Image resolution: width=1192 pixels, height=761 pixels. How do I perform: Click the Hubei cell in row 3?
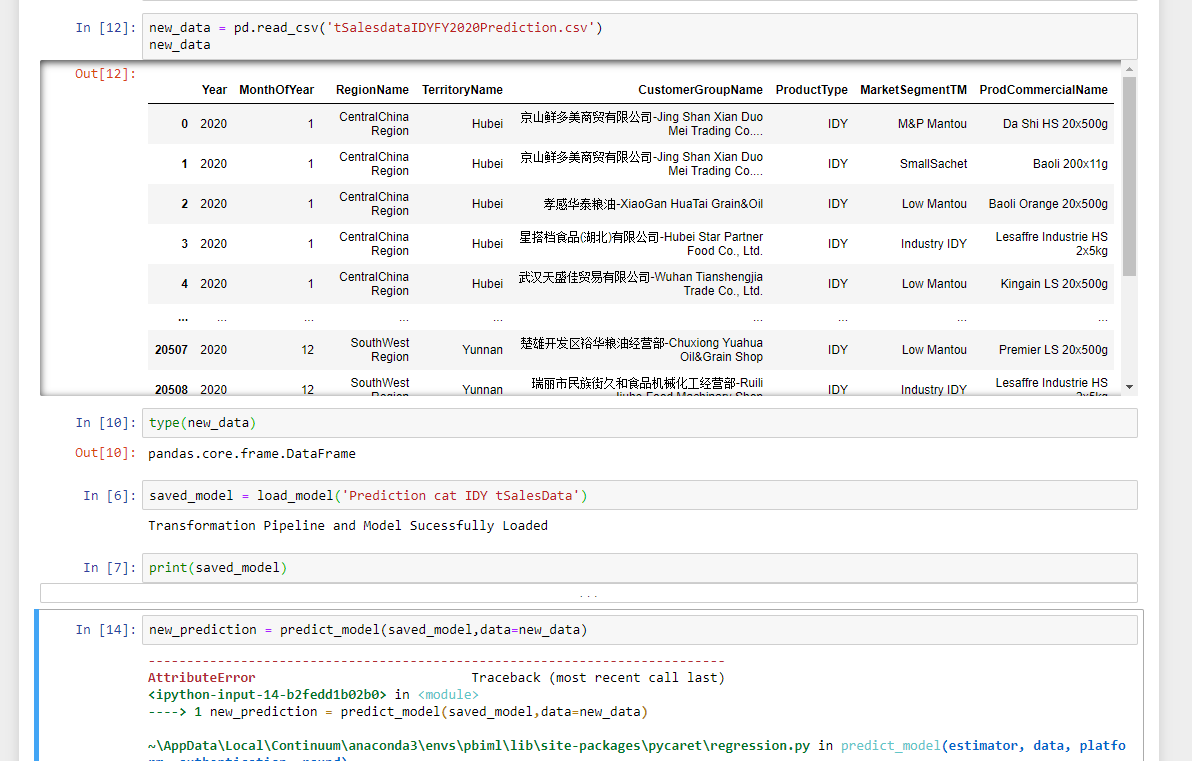tap(487, 243)
